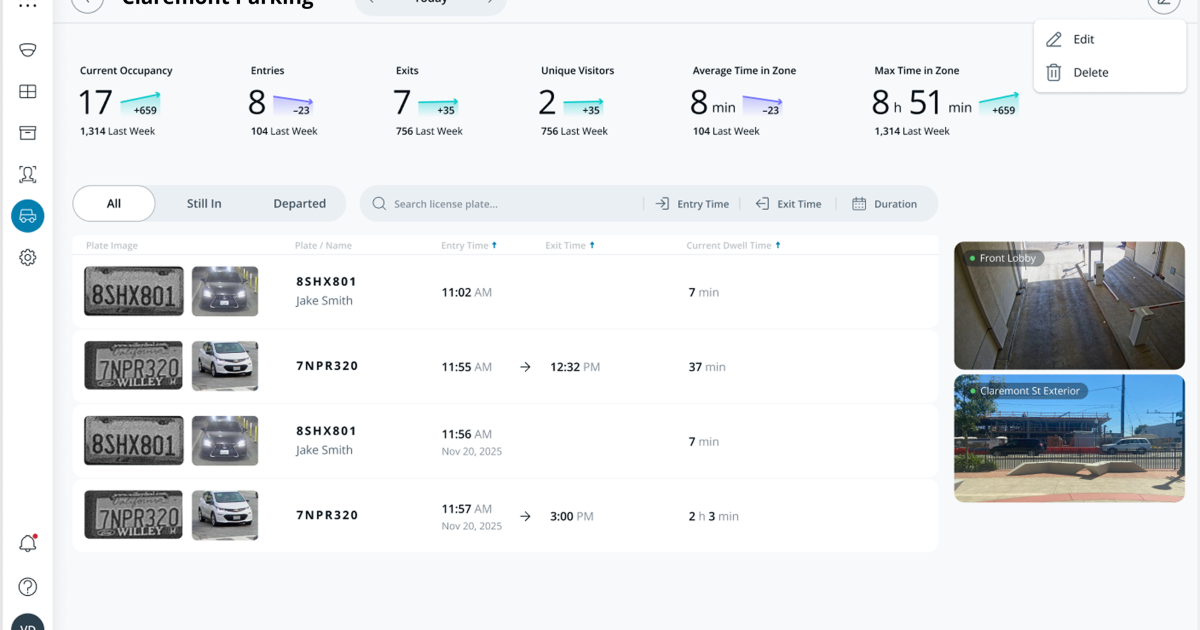Open the Exit Time filter
Screen dimensions: 1200x630
[x=788, y=204]
